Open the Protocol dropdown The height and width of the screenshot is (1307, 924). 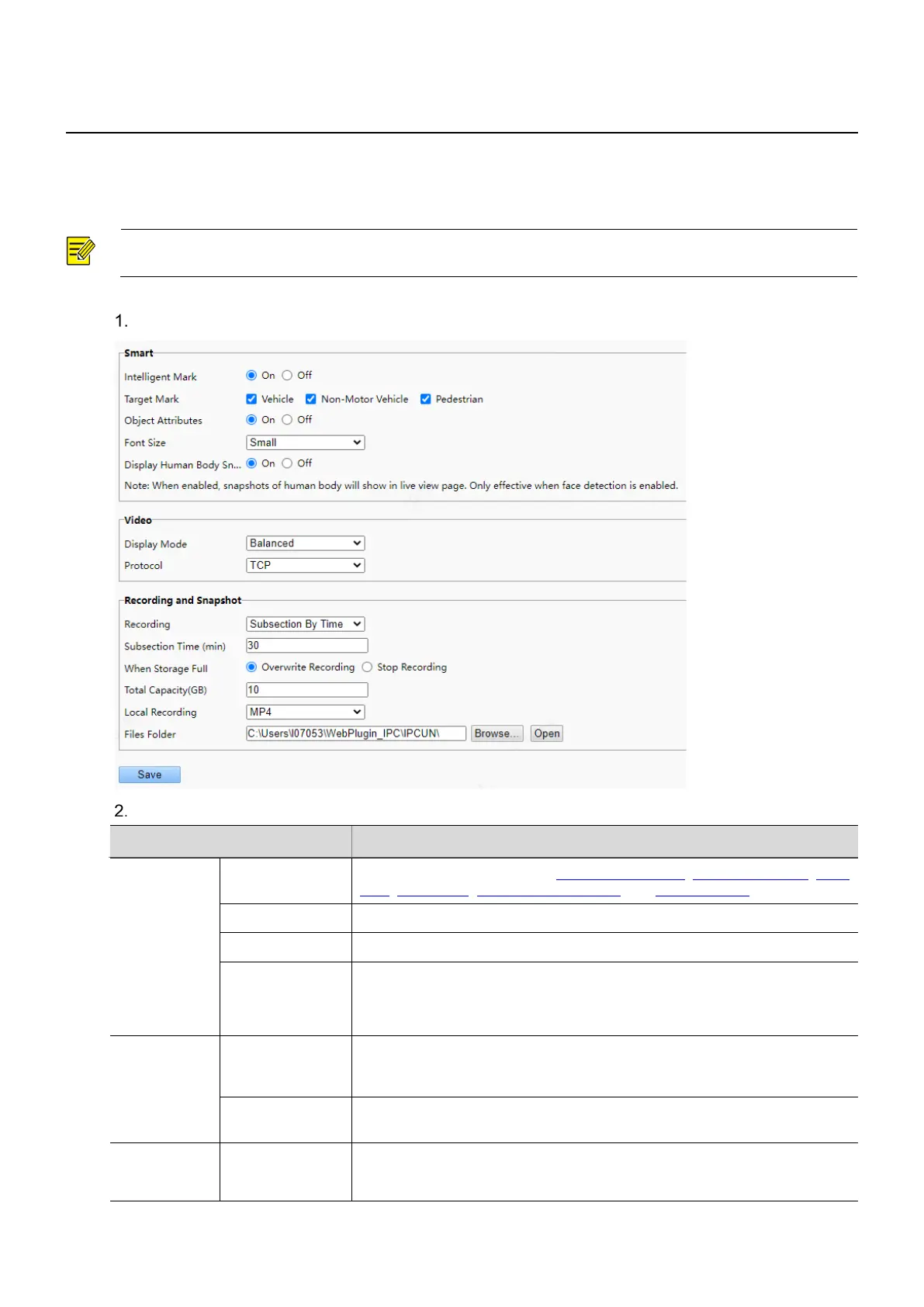click(305, 565)
